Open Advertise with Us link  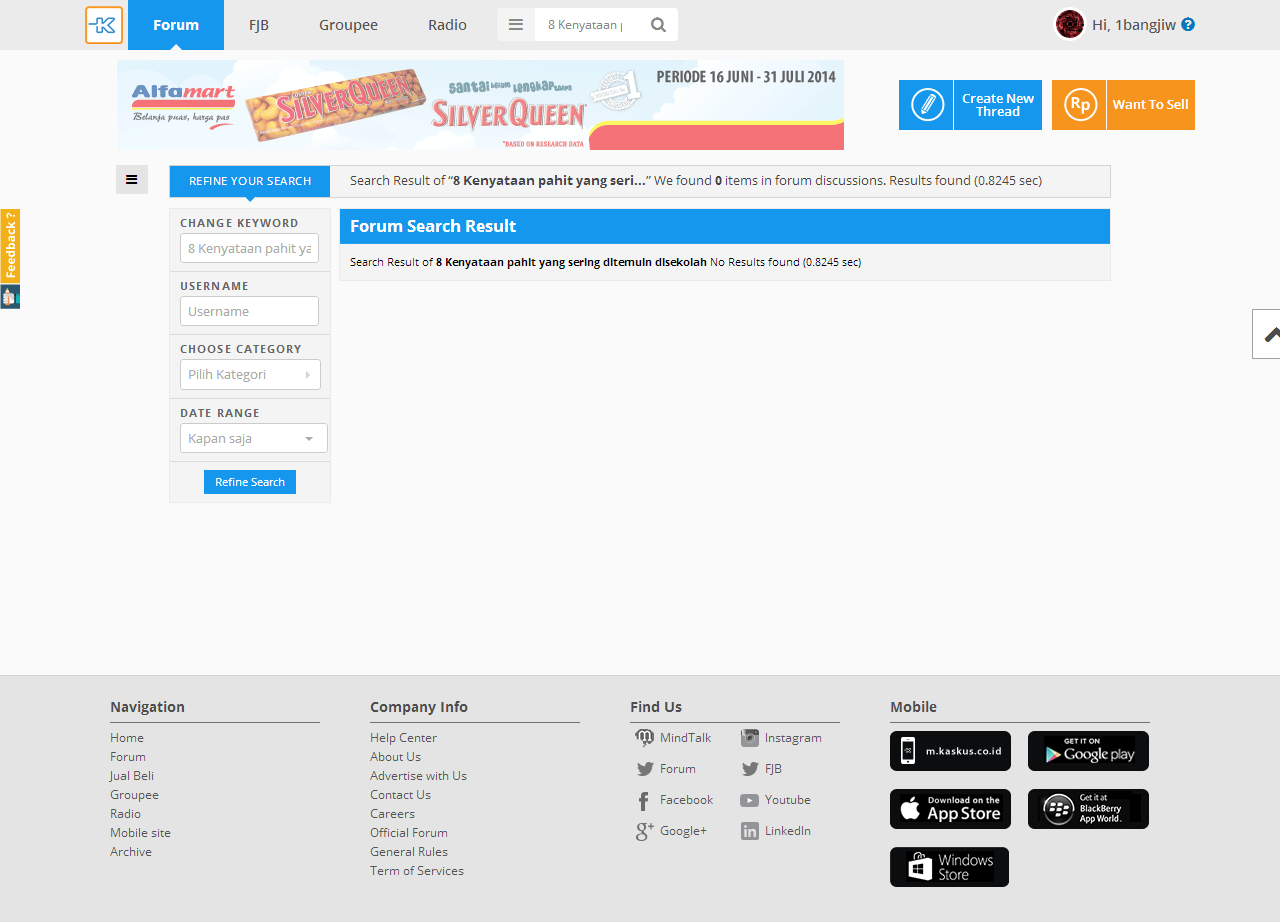pos(418,776)
